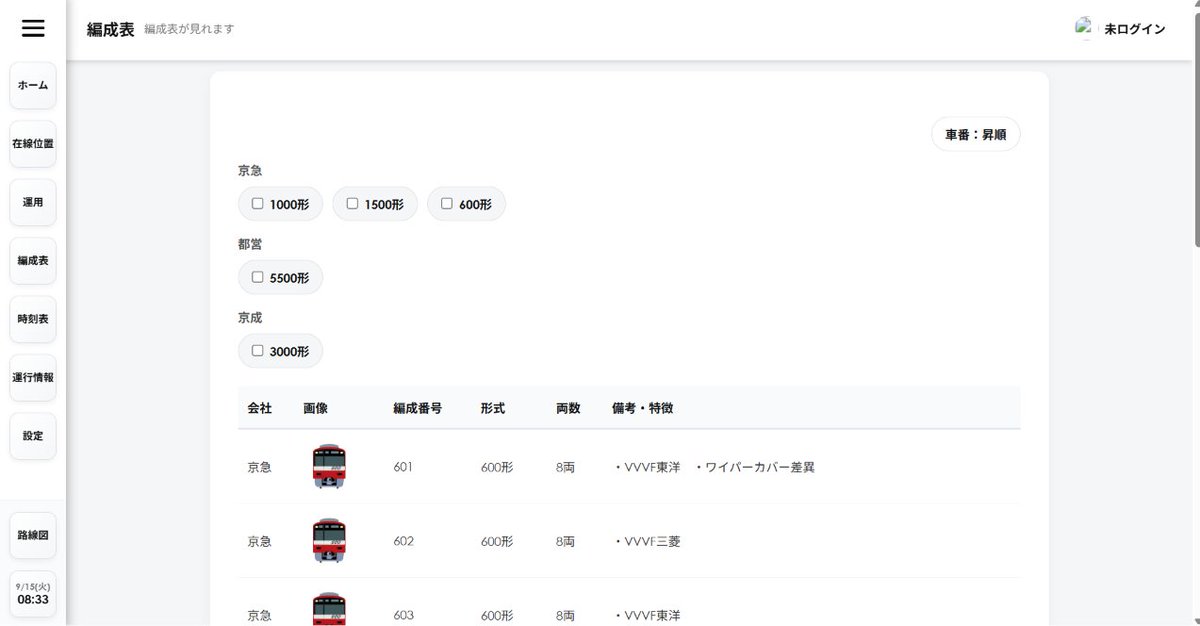Viewport: 1200px width, 626px height.
Task: Click train image in row 603
Action: 329,609
